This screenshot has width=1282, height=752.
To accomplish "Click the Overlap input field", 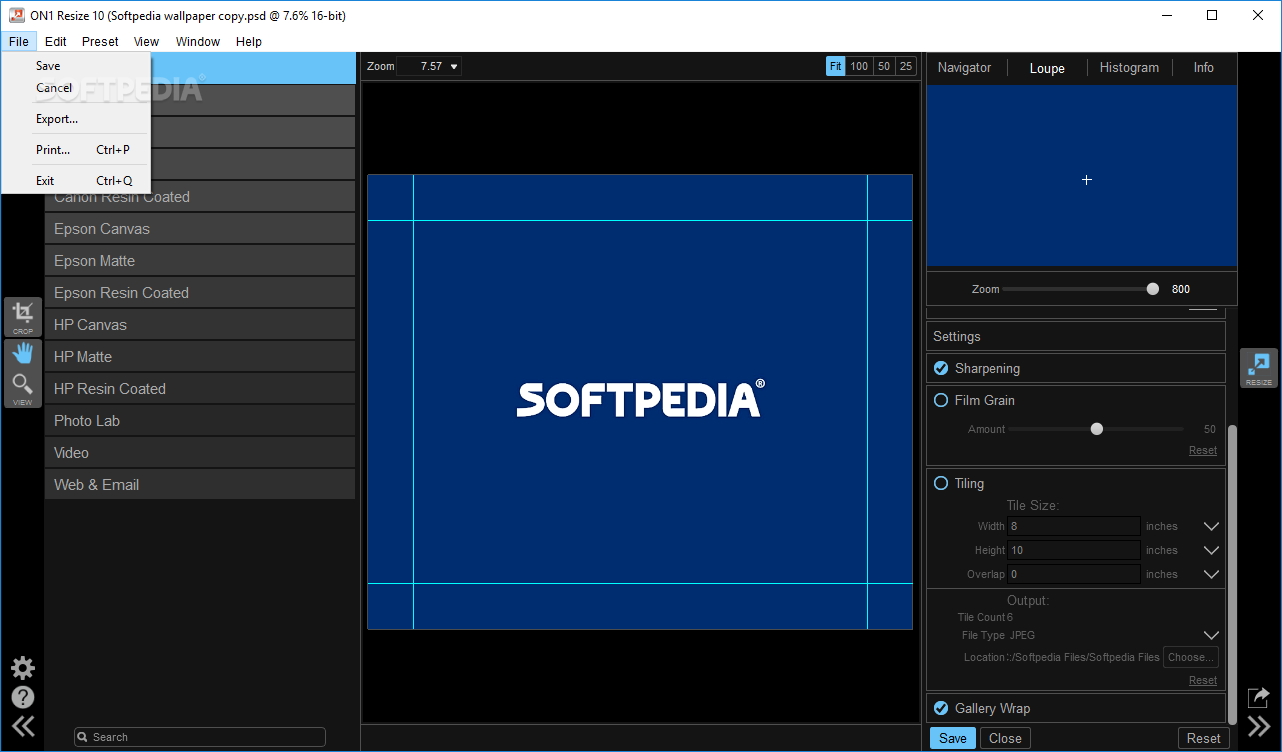I will (1073, 574).
